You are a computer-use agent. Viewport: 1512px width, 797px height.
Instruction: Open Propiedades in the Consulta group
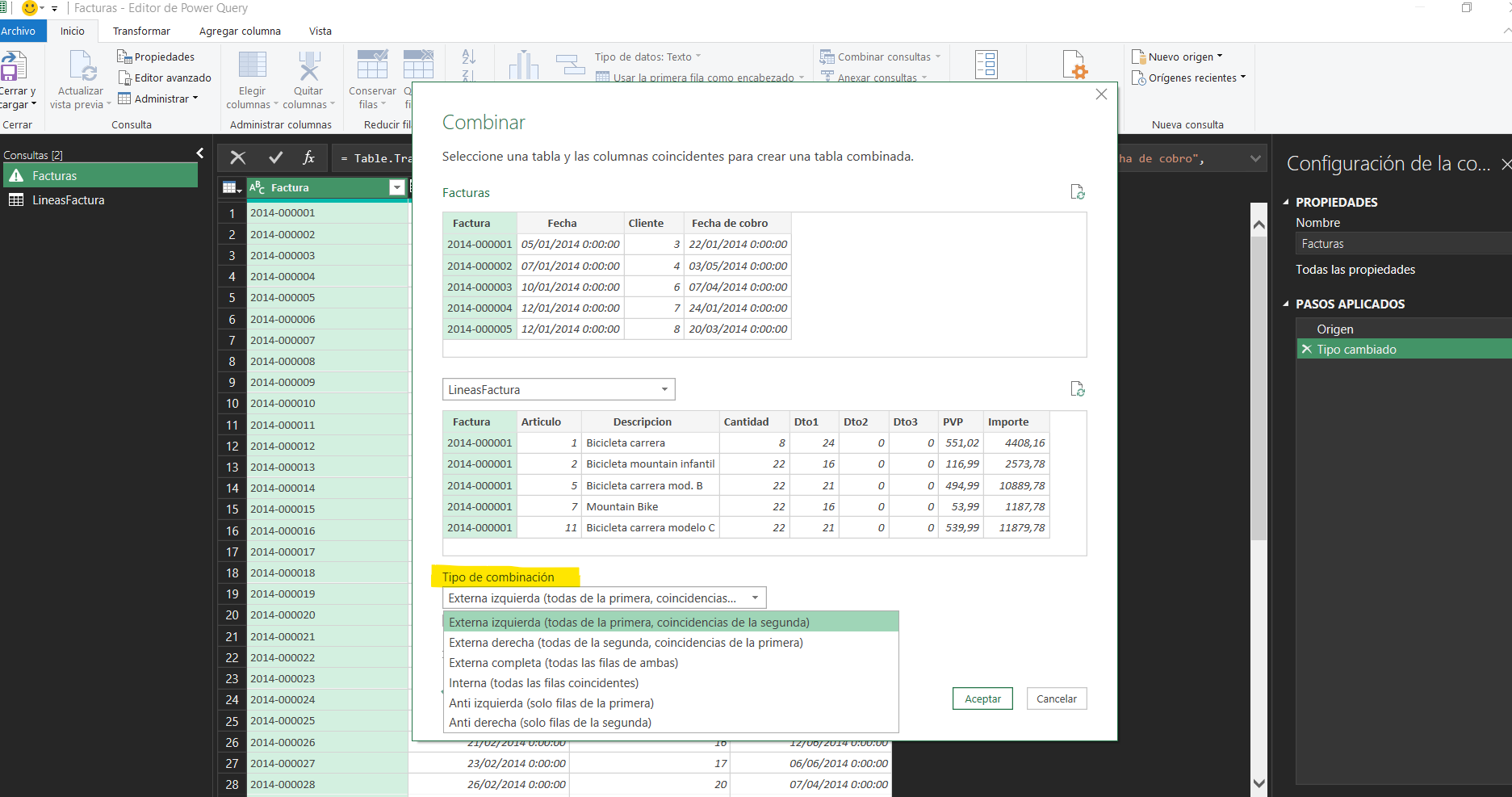156,57
